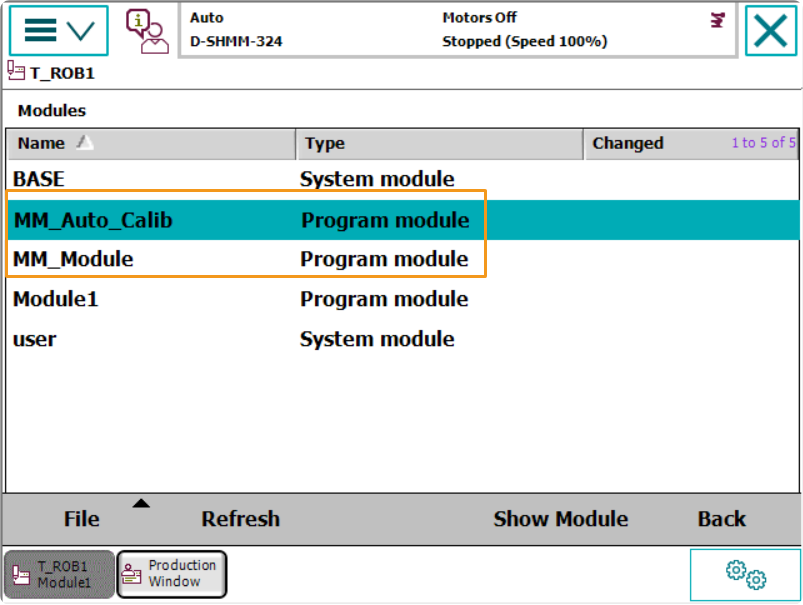Open the main ABB menu button
Viewport: 803px width, 605px height.
[x=59, y=31]
